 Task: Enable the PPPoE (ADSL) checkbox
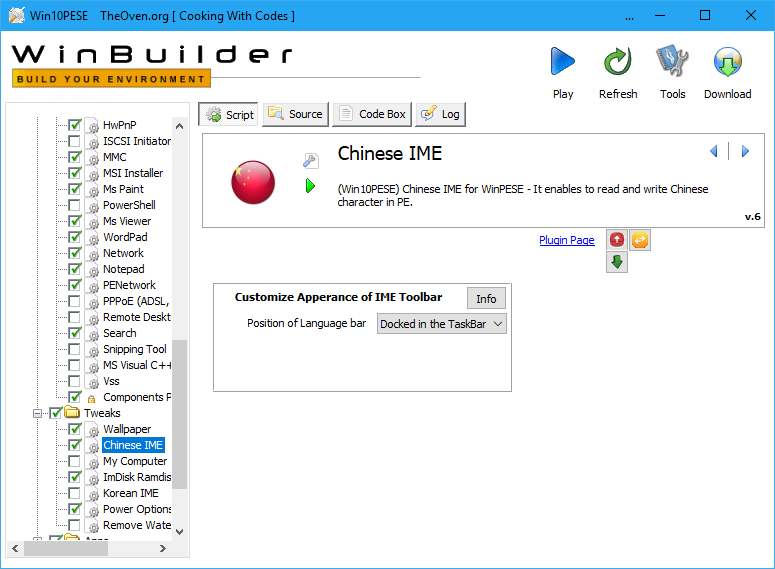pyautogui.click(x=74, y=301)
